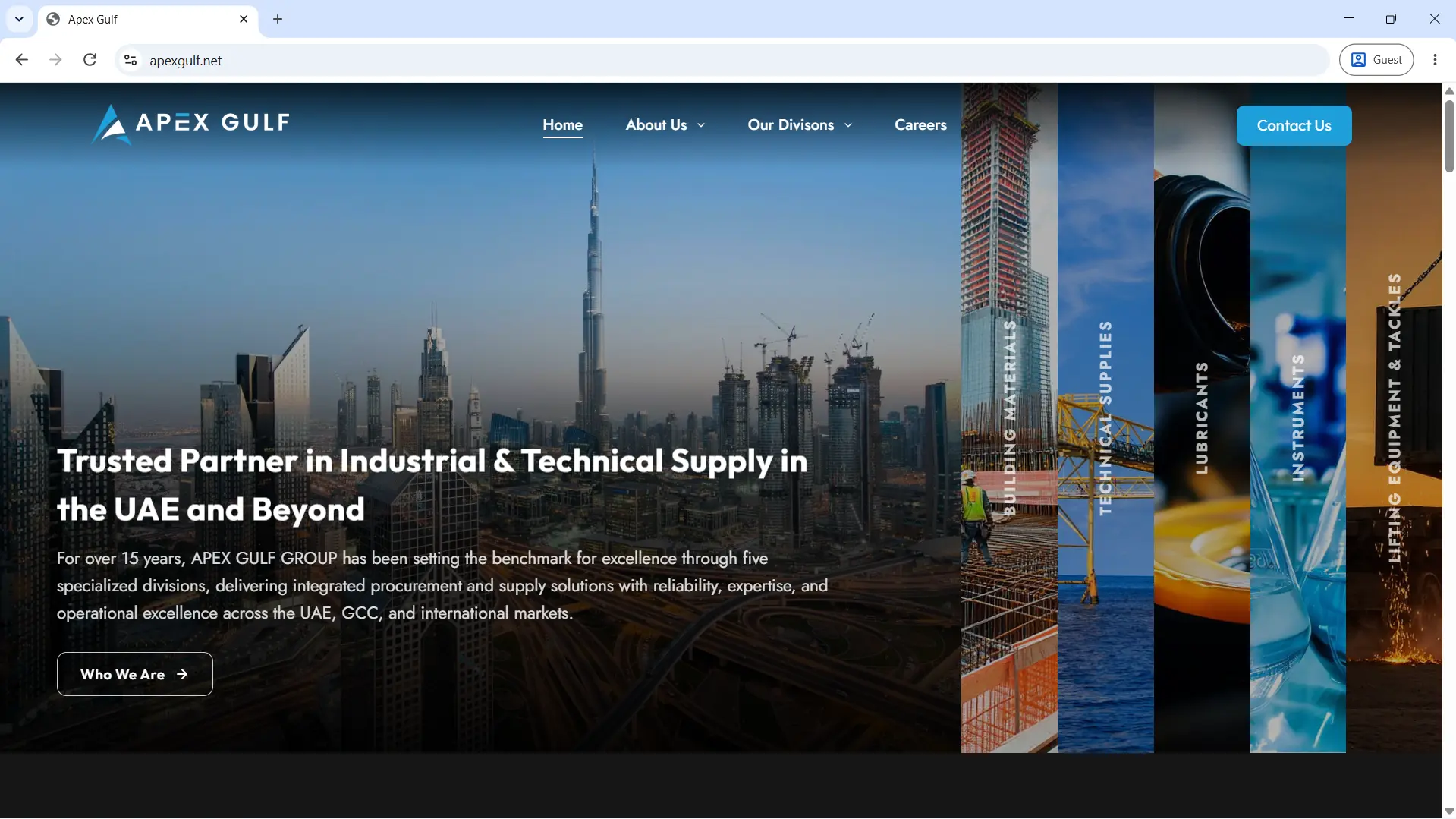Select the Lifting Equipment & Tackles panel
This screenshot has width=1456, height=819.
(x=1394, y=417)
